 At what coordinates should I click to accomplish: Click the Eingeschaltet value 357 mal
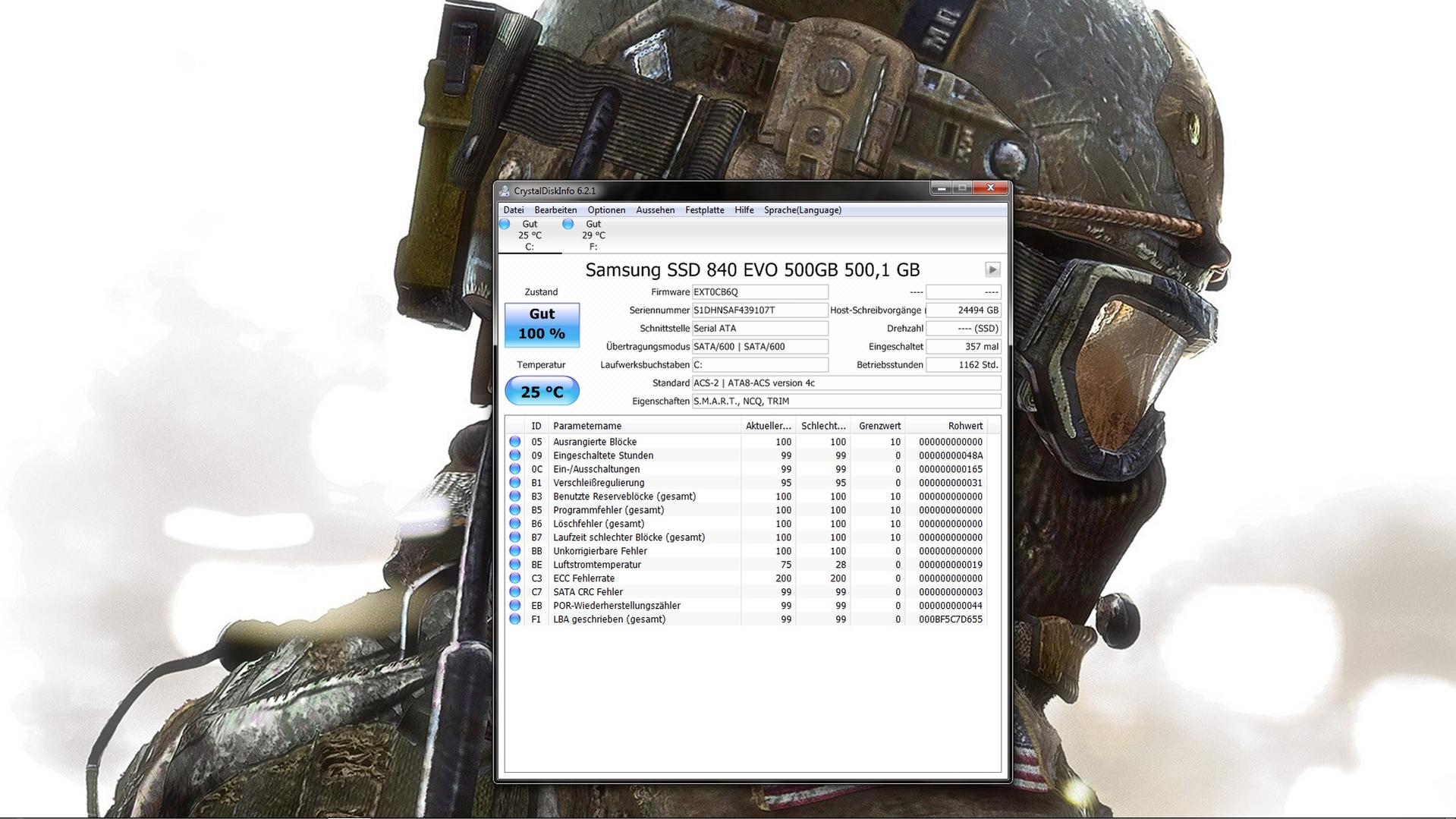click(964, 347)
